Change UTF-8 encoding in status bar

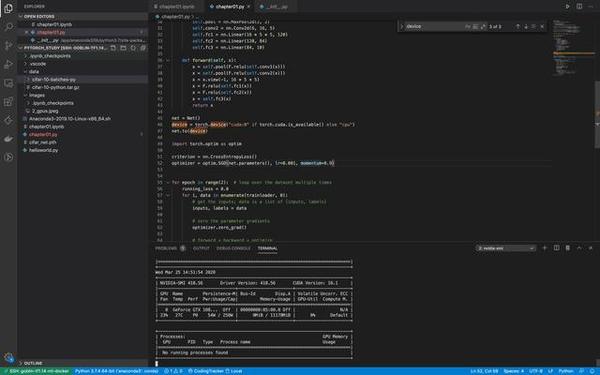pyautogui.click(x=535, y=371)
